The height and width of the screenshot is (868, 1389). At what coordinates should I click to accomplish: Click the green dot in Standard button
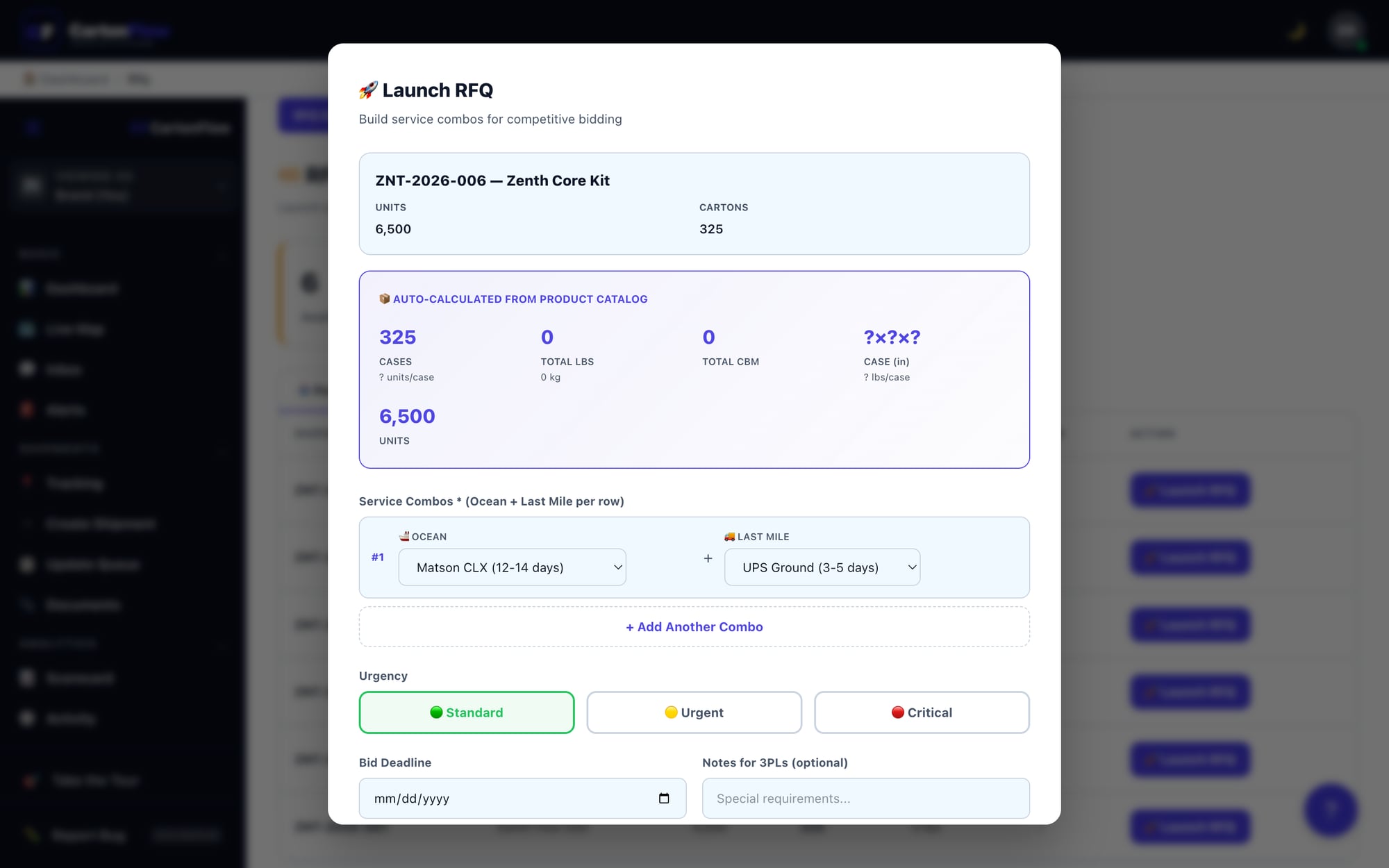[436, 712]
